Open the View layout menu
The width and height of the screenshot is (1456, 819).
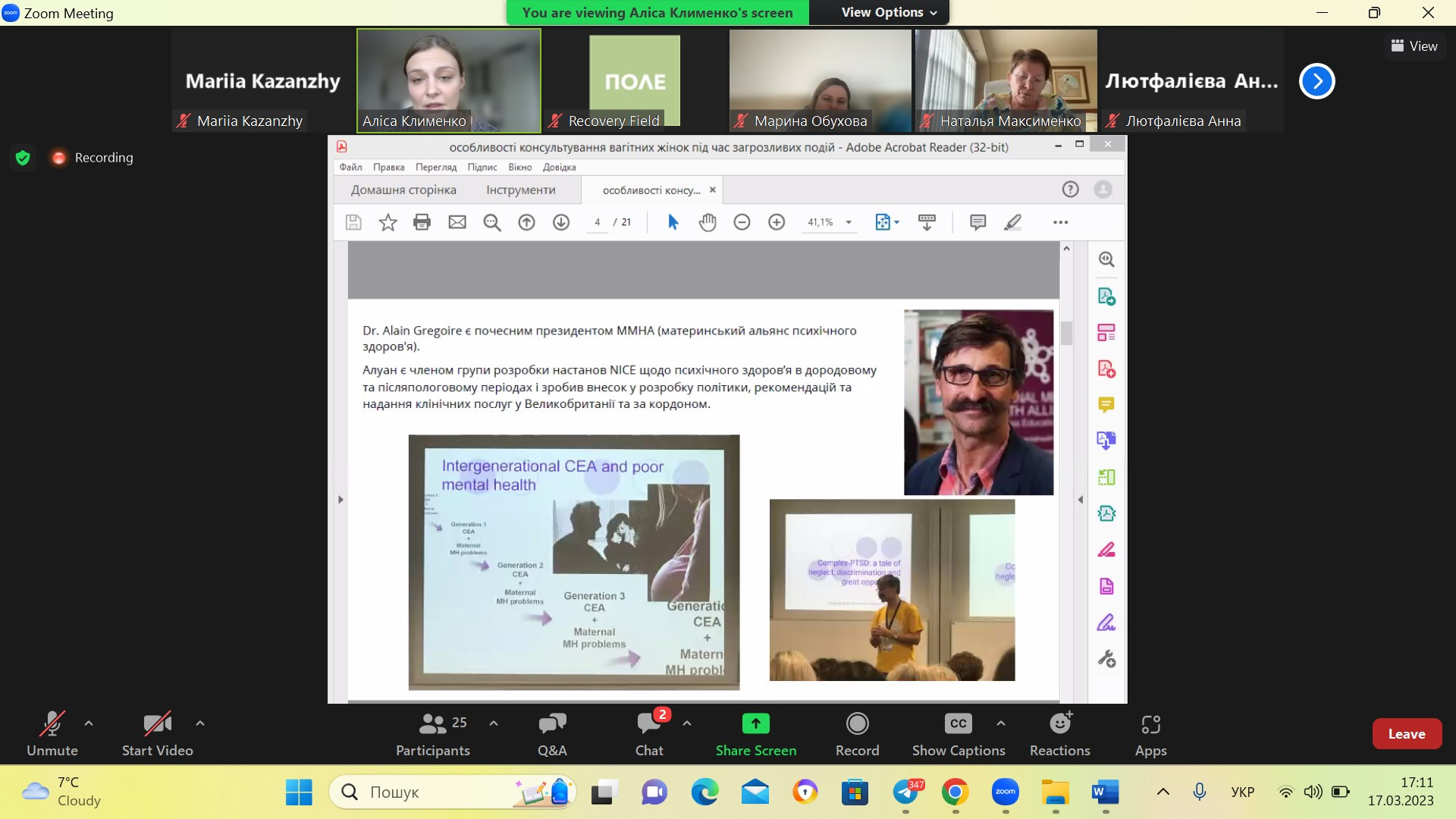(x=1414, y=46)
